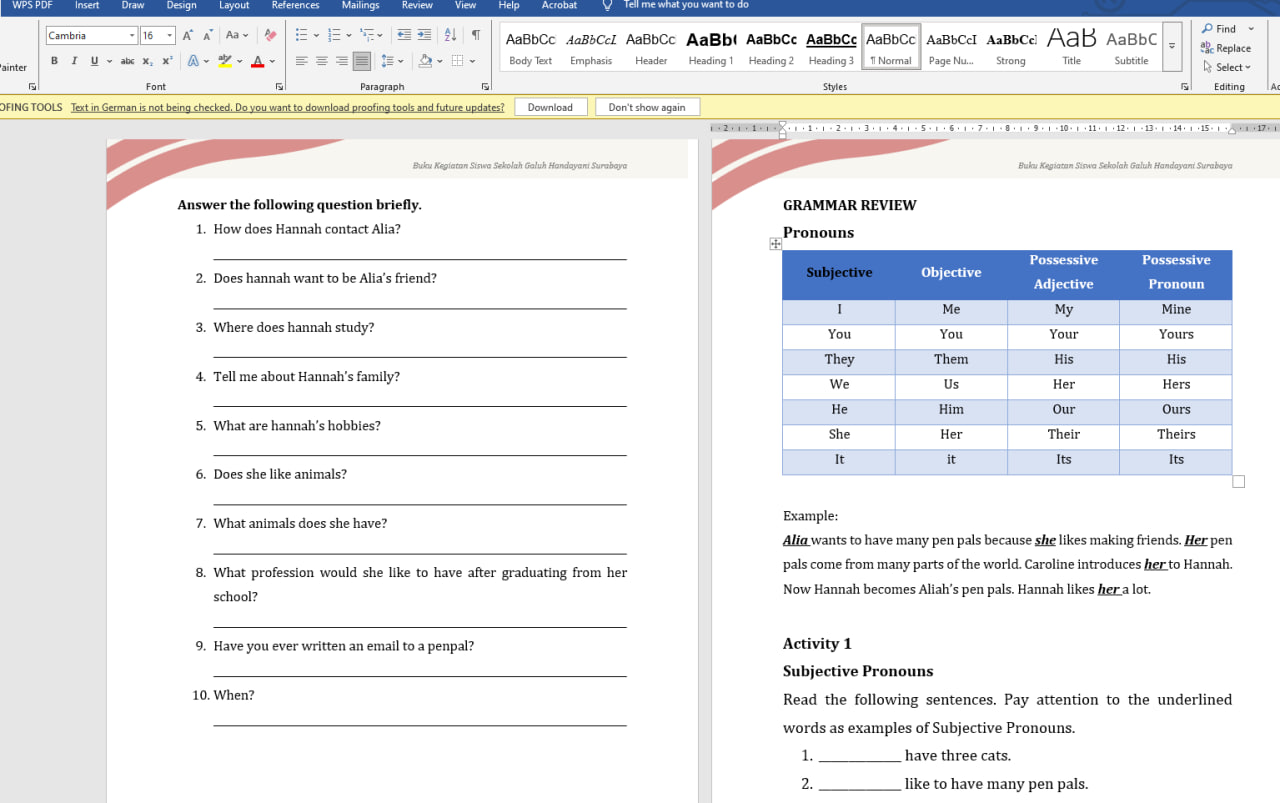Open the Font dialog launcher

click(279, 87)
